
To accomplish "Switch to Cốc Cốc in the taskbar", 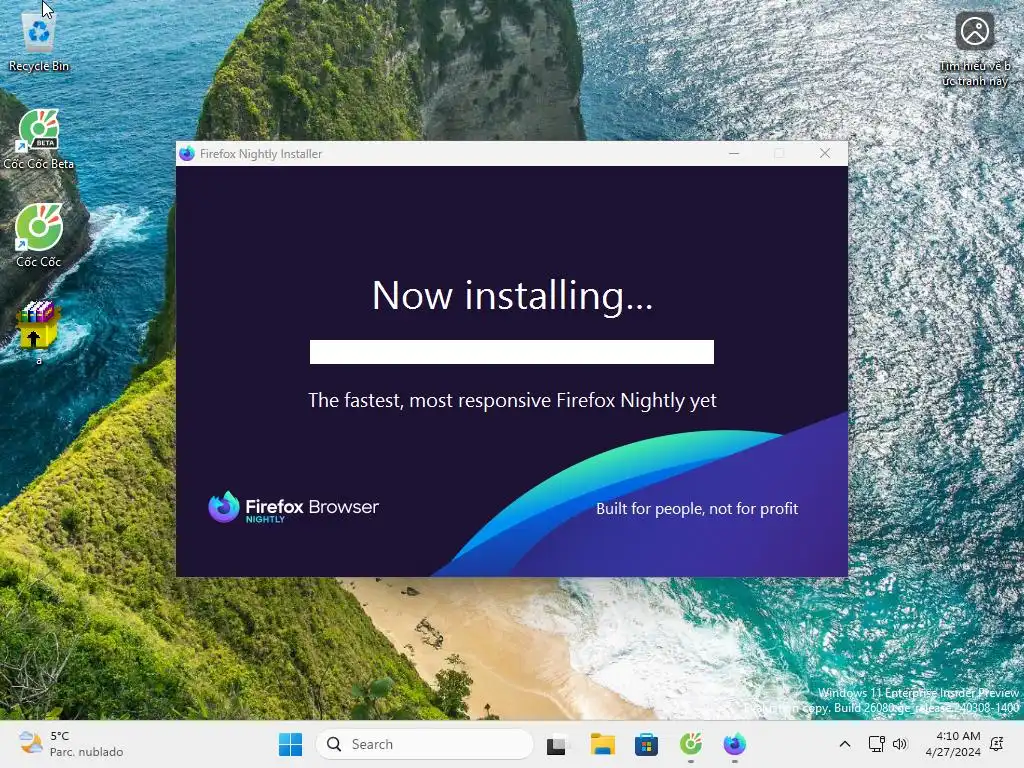I will click(x=690, y=744).
